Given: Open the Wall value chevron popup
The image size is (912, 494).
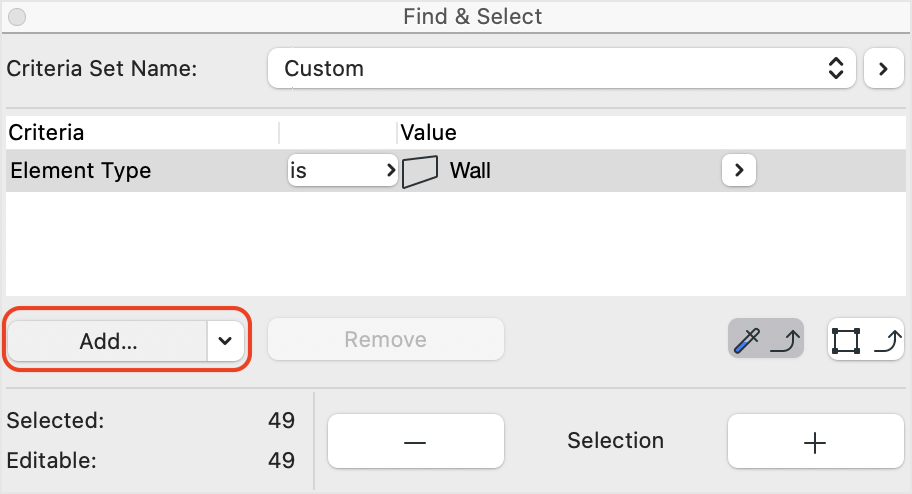Looking at the screenshot, I should tap(739, 170).
